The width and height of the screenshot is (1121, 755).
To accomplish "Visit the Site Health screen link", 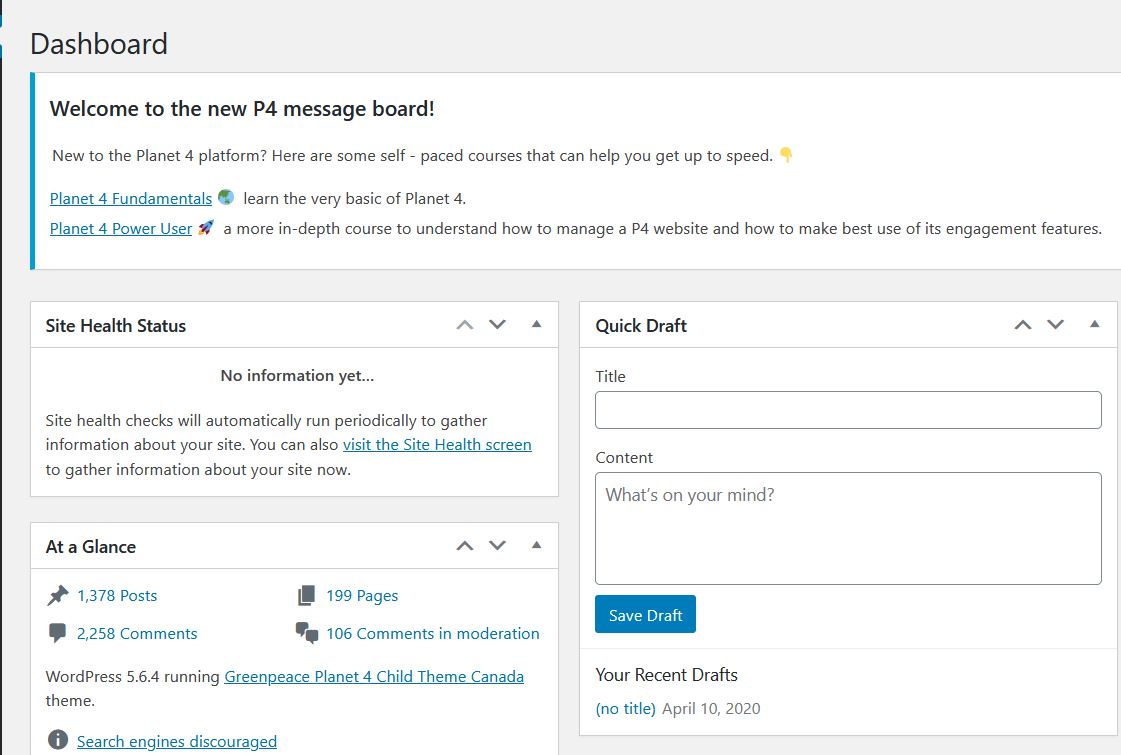I will [x=437, y=445].
